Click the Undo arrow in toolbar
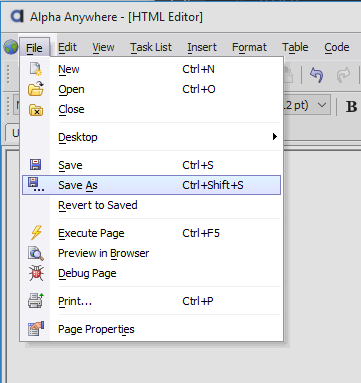This screenshot has width=361, height=383. click(316, 75)
